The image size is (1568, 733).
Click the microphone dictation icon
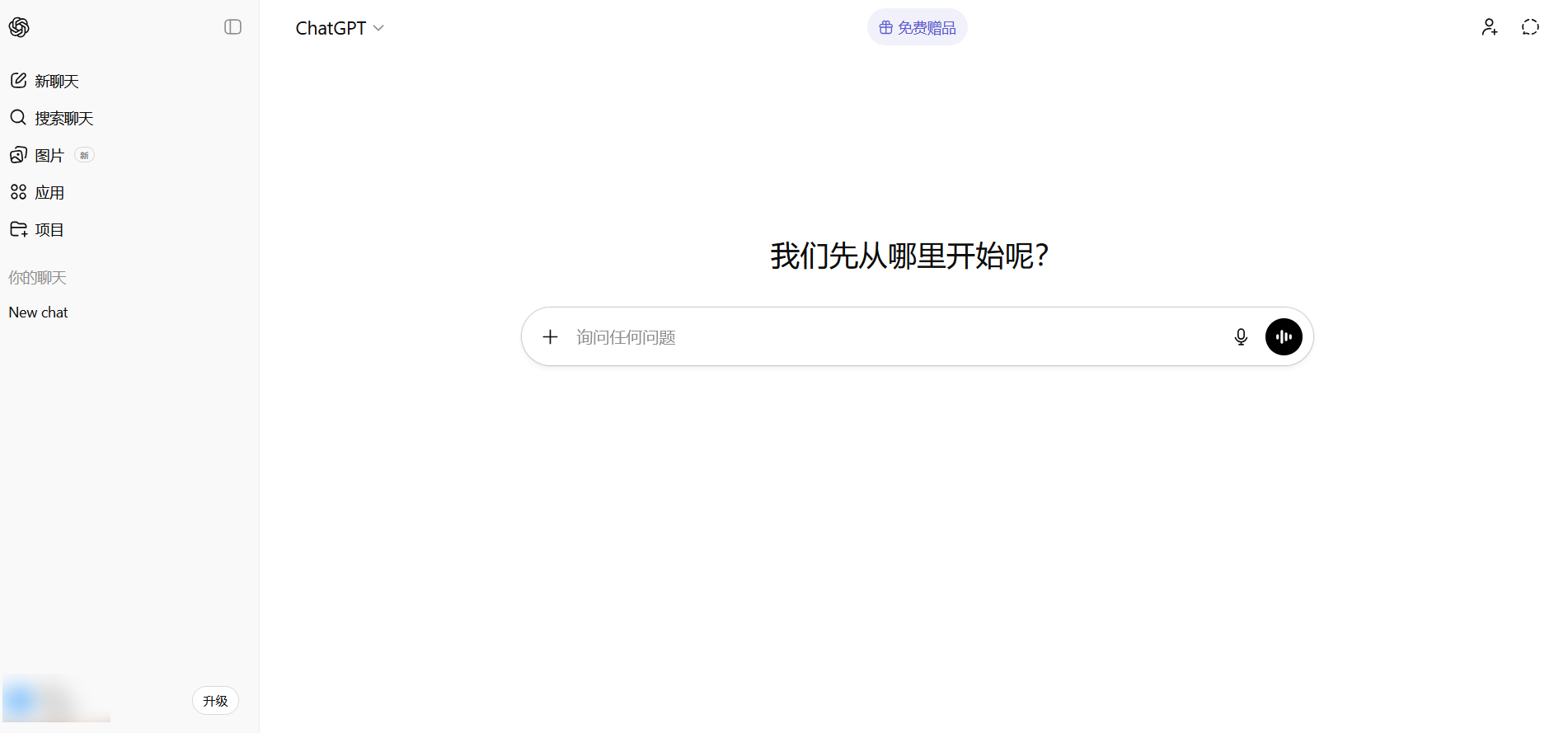[1240, 336]
